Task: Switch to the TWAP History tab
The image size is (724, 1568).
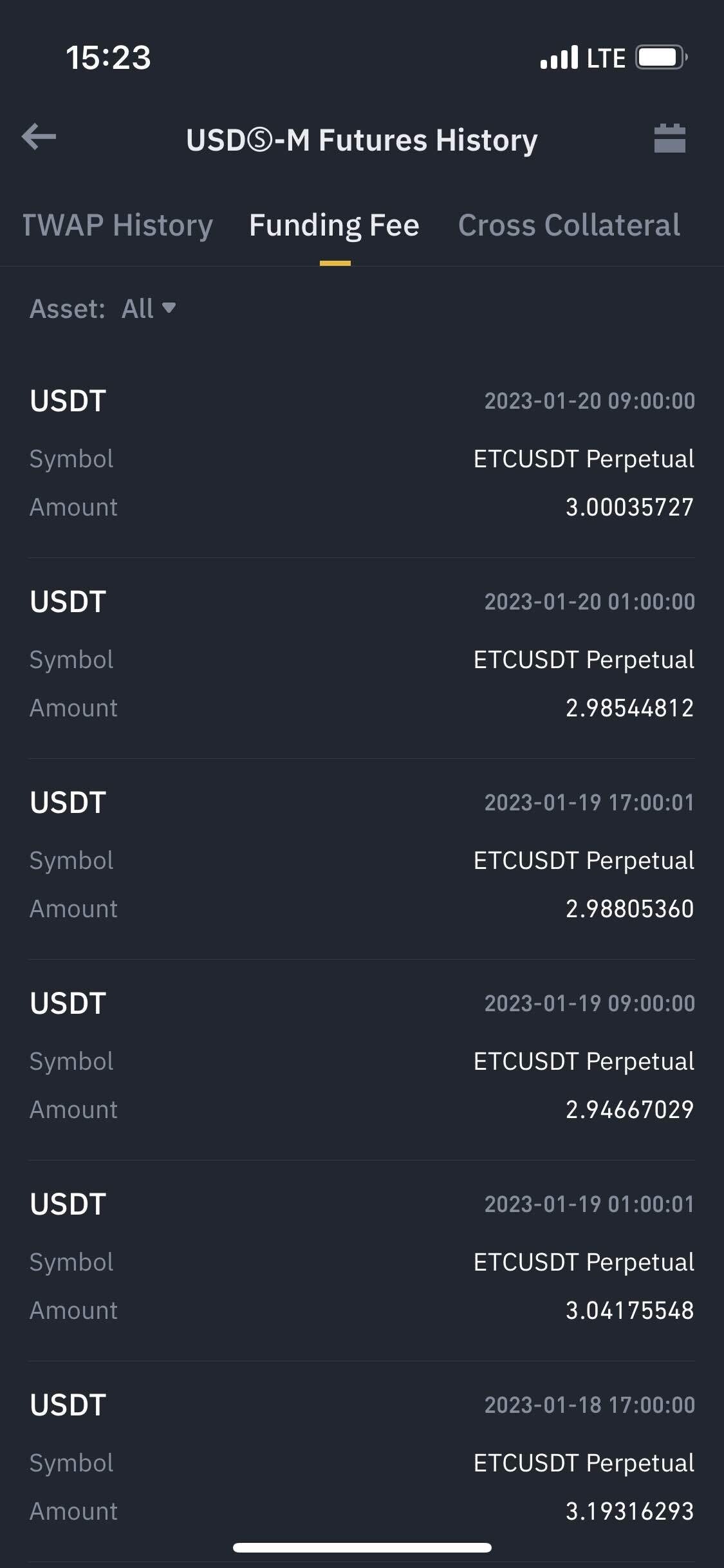Action: [118, 225]
